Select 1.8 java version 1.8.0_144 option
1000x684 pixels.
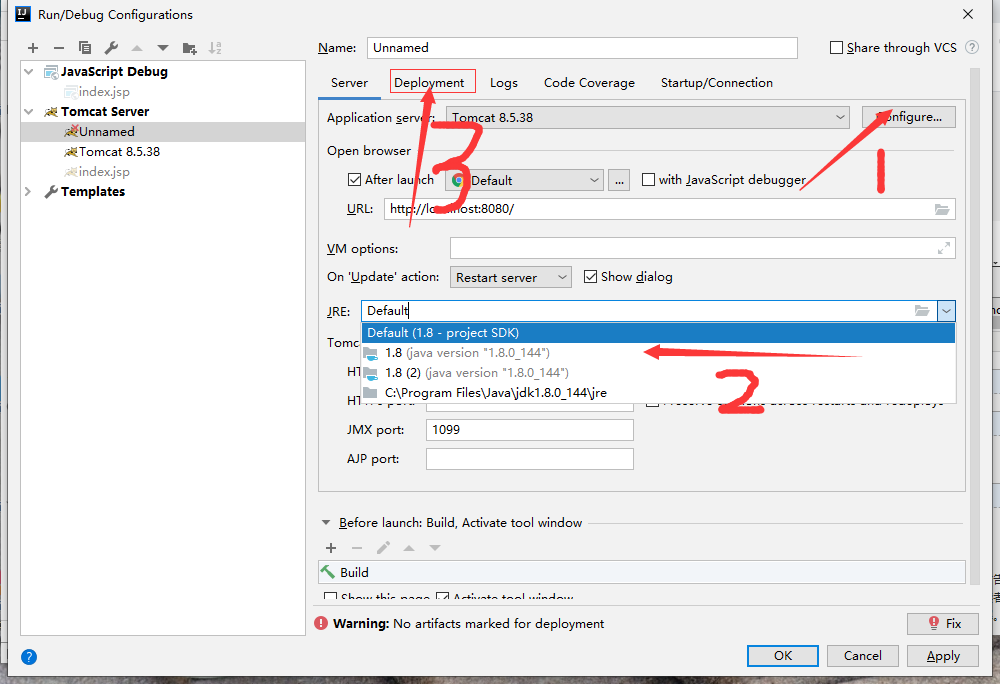658,353
